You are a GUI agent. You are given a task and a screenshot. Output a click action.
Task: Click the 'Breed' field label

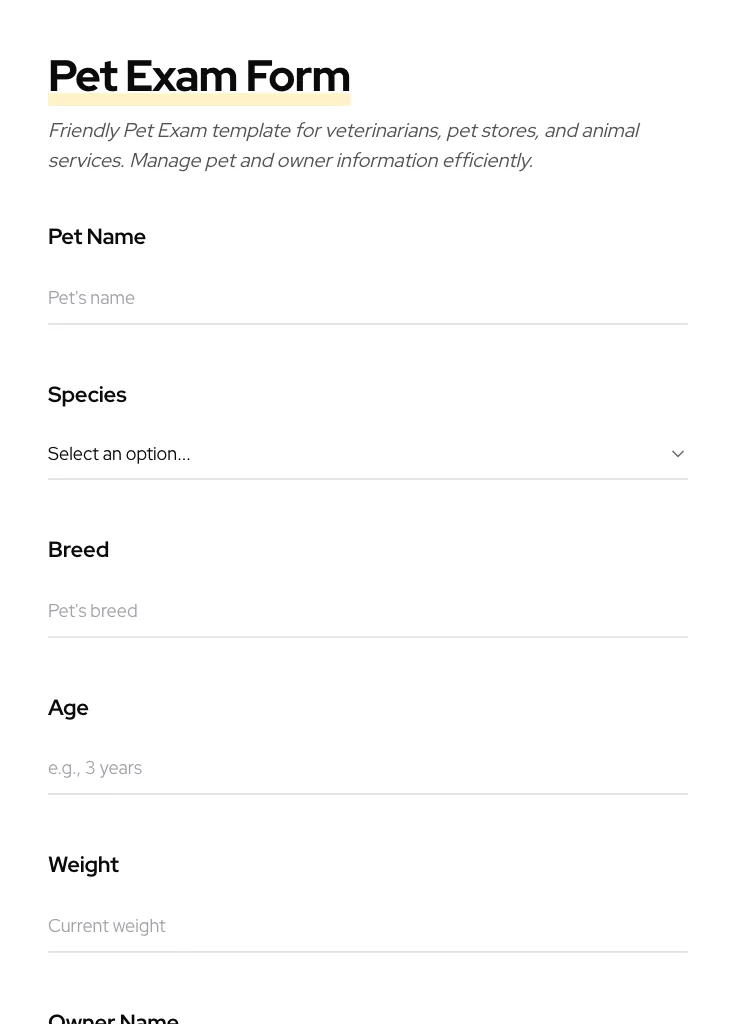click(x=78, y=550)
